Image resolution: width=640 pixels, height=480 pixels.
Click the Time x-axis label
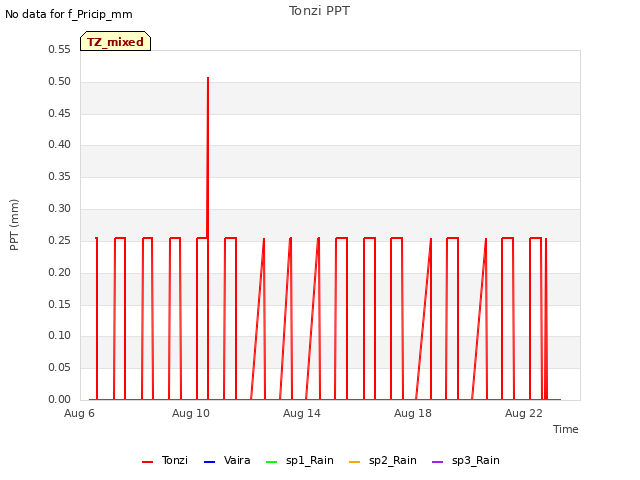point(565,429)
